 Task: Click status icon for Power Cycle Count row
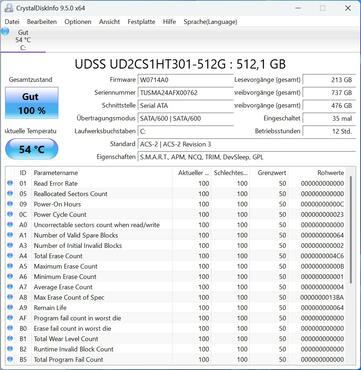10,214
